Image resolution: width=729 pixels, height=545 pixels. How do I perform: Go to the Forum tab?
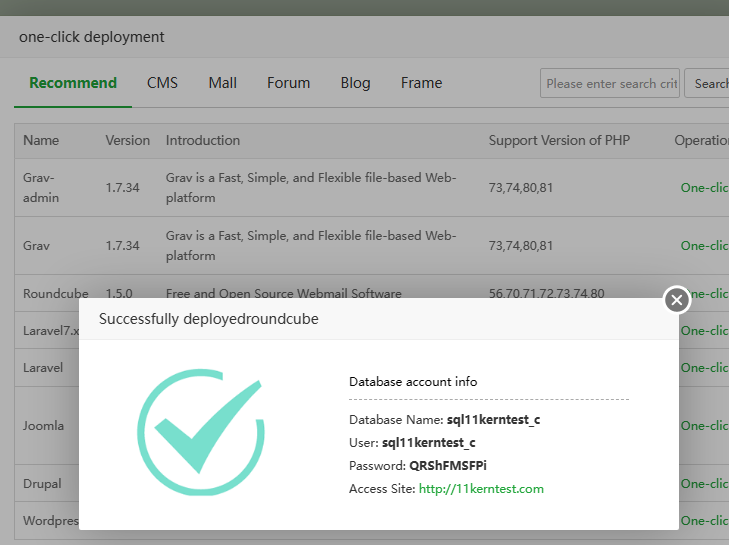click(288, 83)
